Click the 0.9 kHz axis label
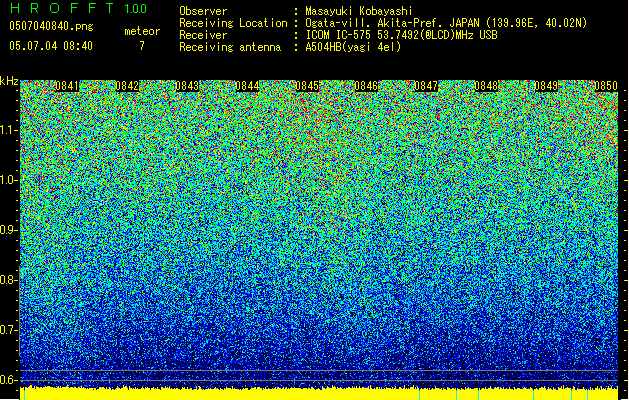 pyautogui.click(x=9, y=230)
